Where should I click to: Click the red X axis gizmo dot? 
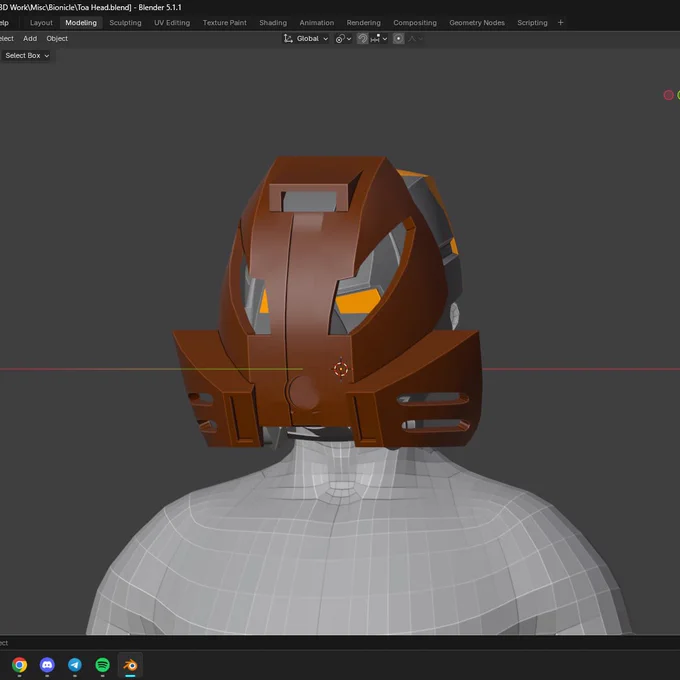coord(669,95)
